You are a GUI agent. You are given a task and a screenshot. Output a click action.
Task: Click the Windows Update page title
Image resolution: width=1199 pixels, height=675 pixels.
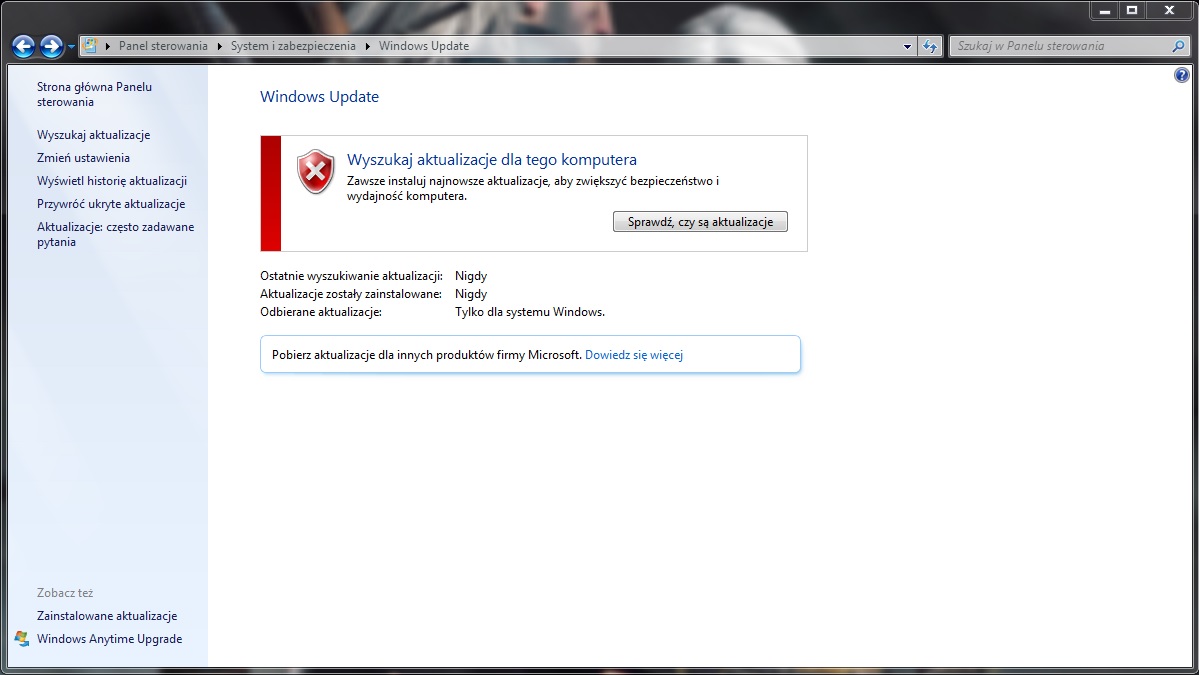(x=320, y=96)
